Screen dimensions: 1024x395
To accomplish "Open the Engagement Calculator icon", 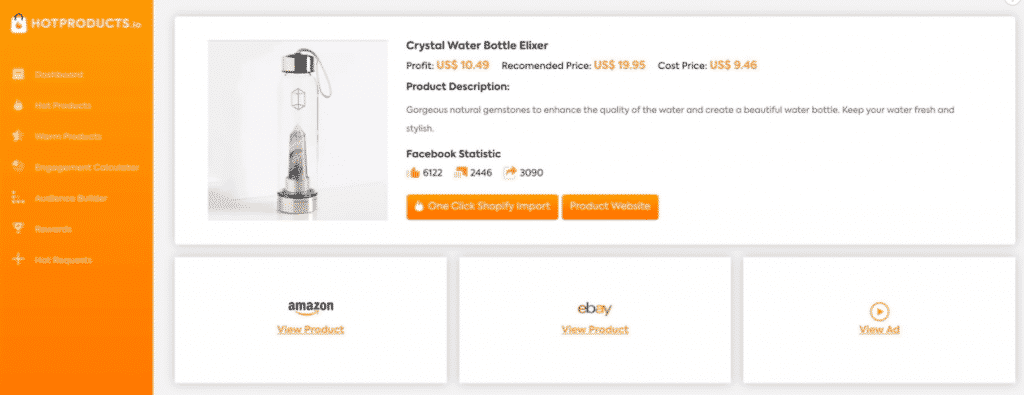I will 18,167.
